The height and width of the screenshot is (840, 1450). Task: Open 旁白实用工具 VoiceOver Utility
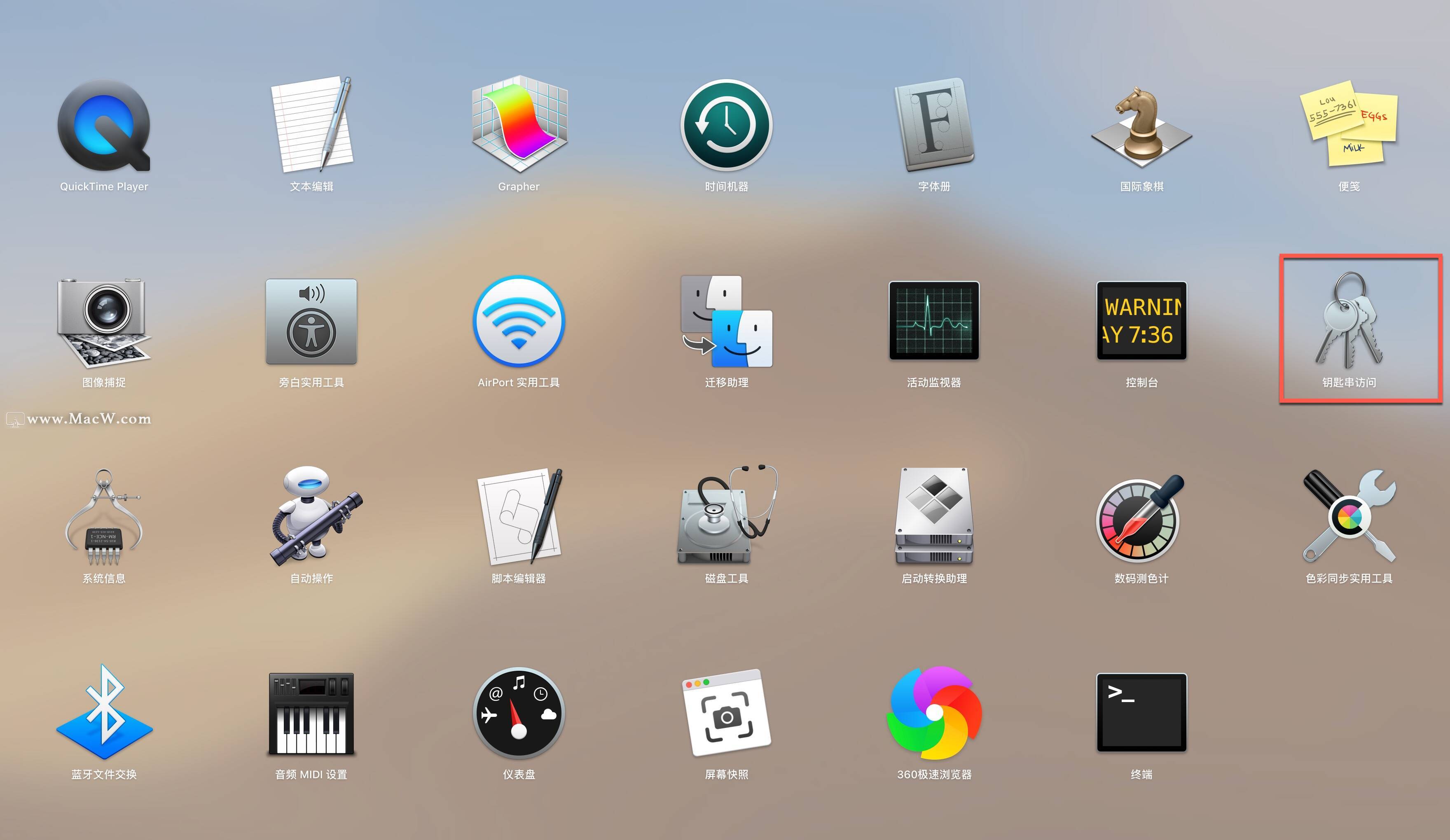click(311, 322)
